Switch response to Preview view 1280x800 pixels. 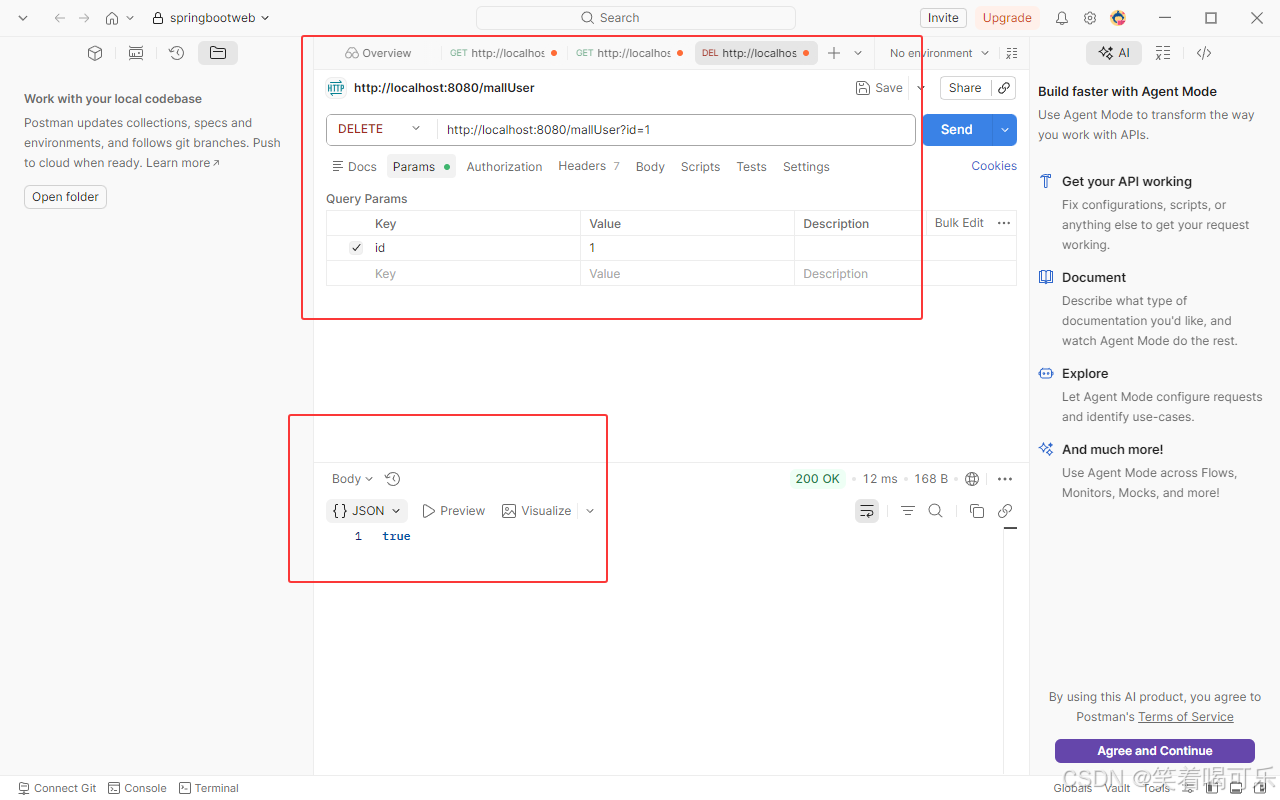(x=454, y=511)
